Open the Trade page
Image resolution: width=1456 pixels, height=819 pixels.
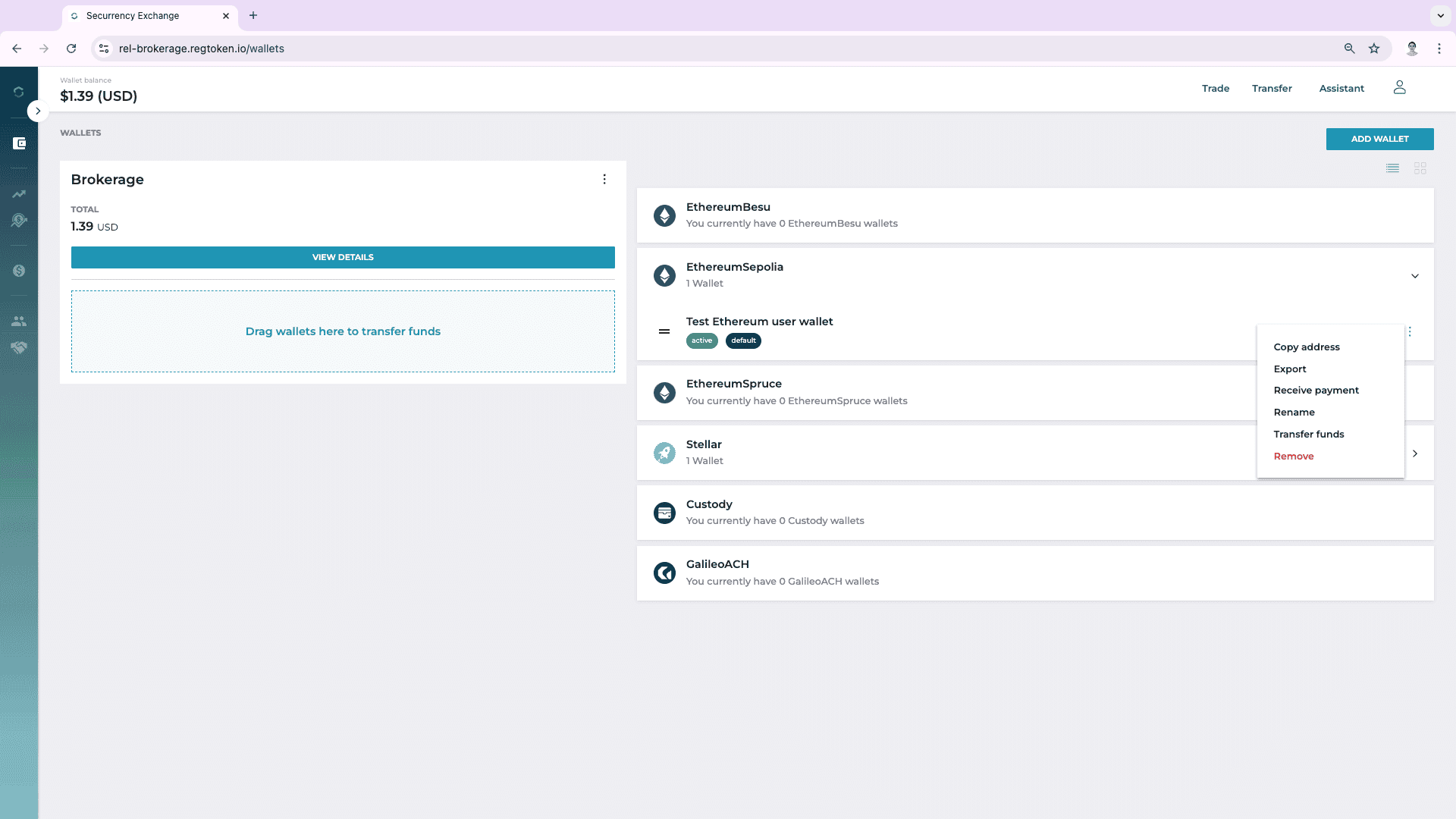tap(1216, 89)
